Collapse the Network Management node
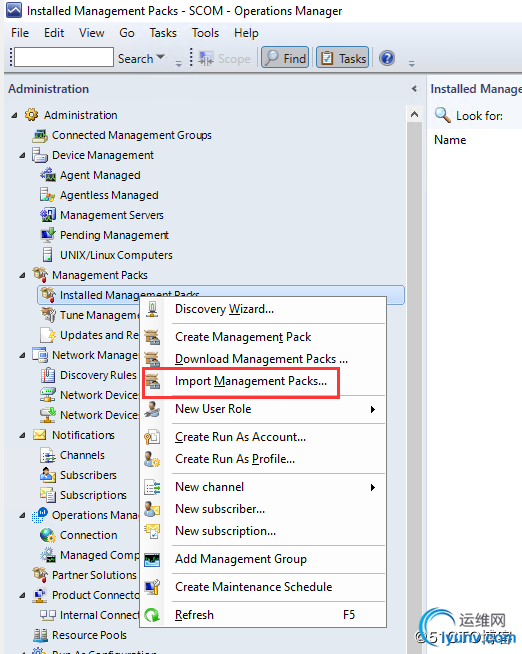Screen dimensions: 522x654 click(23, 355)
